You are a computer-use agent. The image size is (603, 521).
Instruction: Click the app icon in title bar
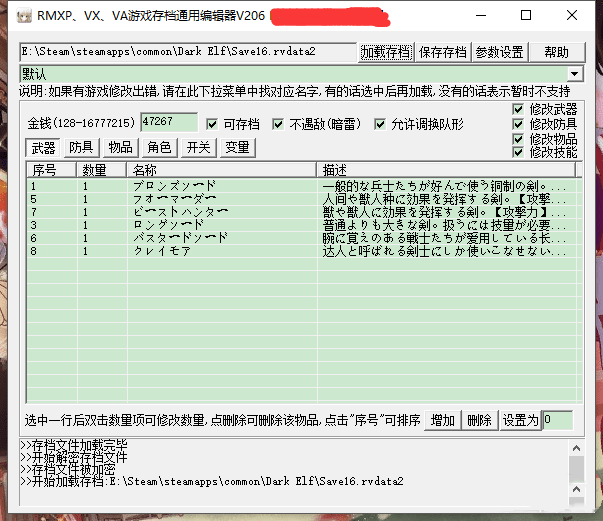pyautogui.click(x=17, y=15)
